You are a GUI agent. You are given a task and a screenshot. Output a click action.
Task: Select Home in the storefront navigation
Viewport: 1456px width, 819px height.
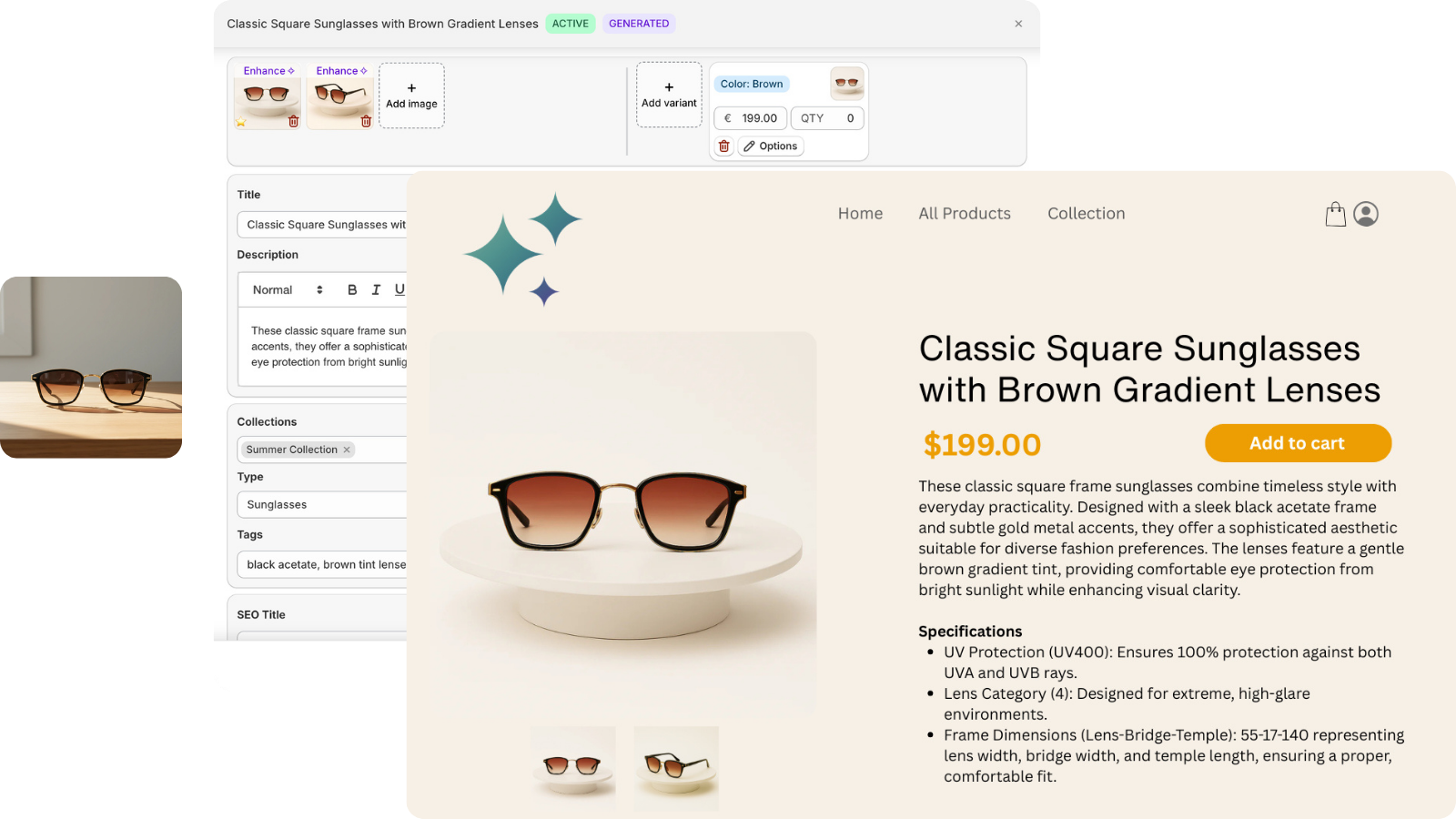(860, 213)
